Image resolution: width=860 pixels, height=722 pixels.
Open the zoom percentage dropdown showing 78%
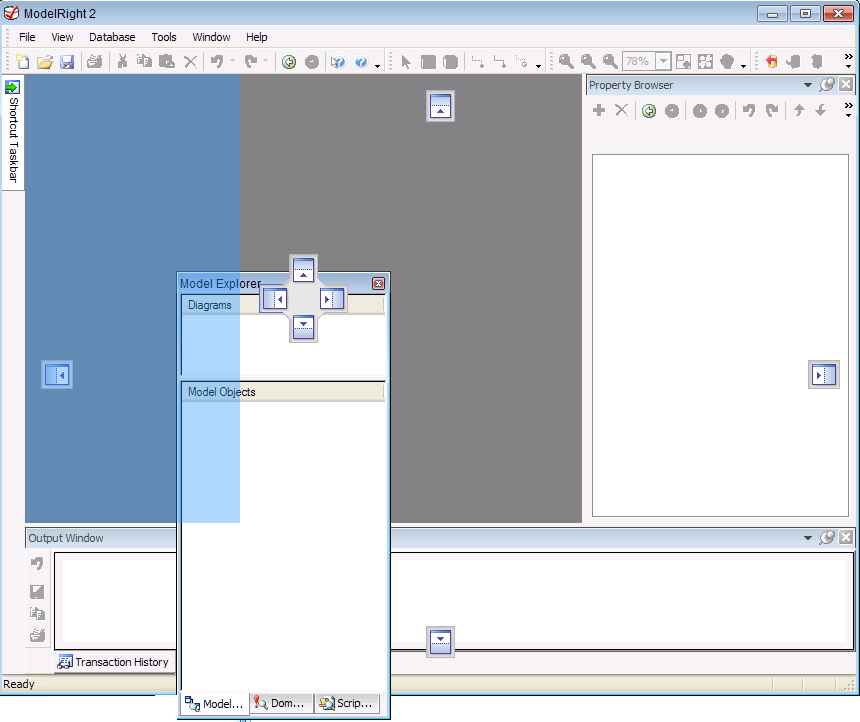click(662, 61)
